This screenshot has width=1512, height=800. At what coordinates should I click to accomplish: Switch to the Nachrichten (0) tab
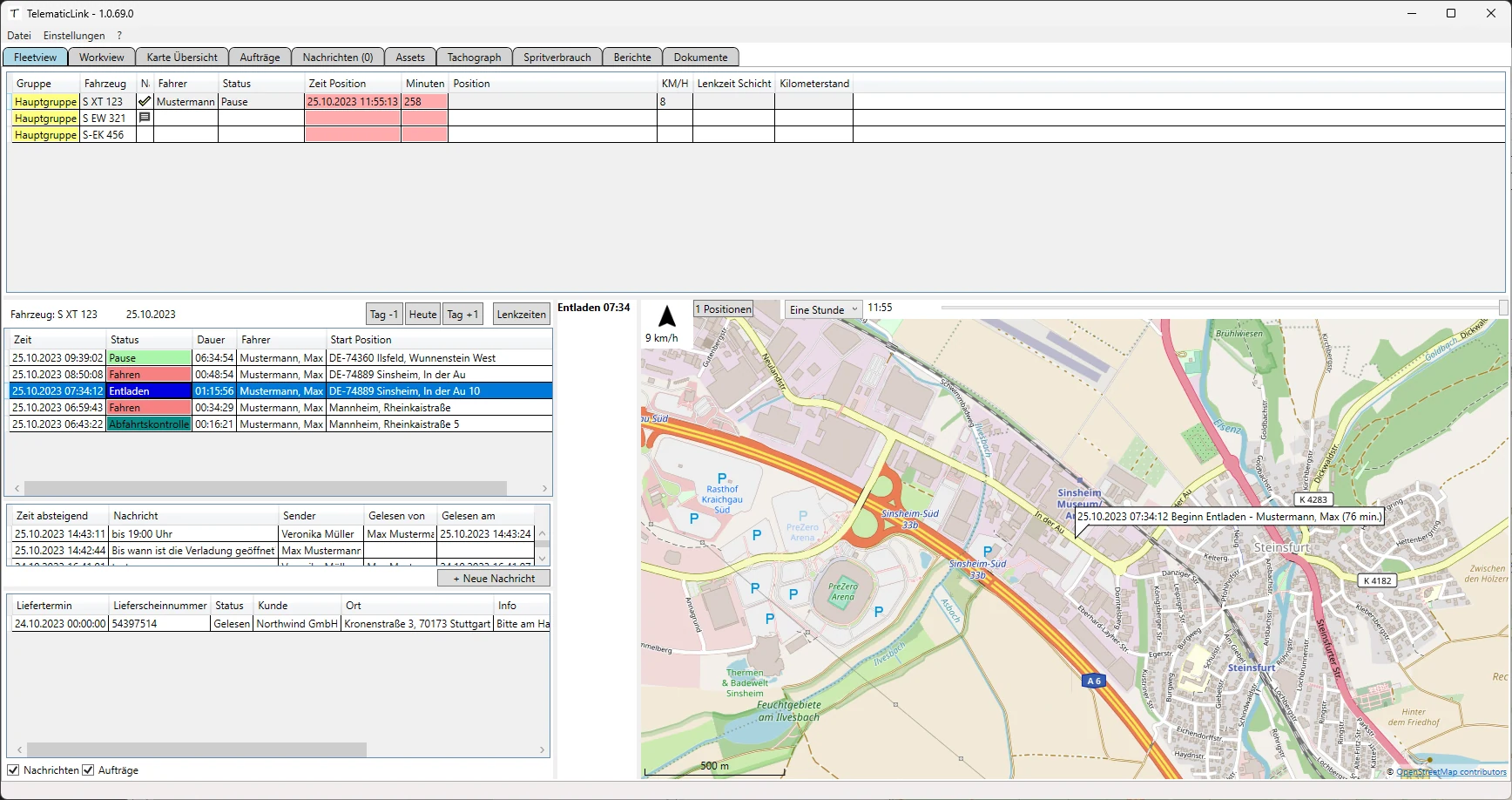point(338,58)
